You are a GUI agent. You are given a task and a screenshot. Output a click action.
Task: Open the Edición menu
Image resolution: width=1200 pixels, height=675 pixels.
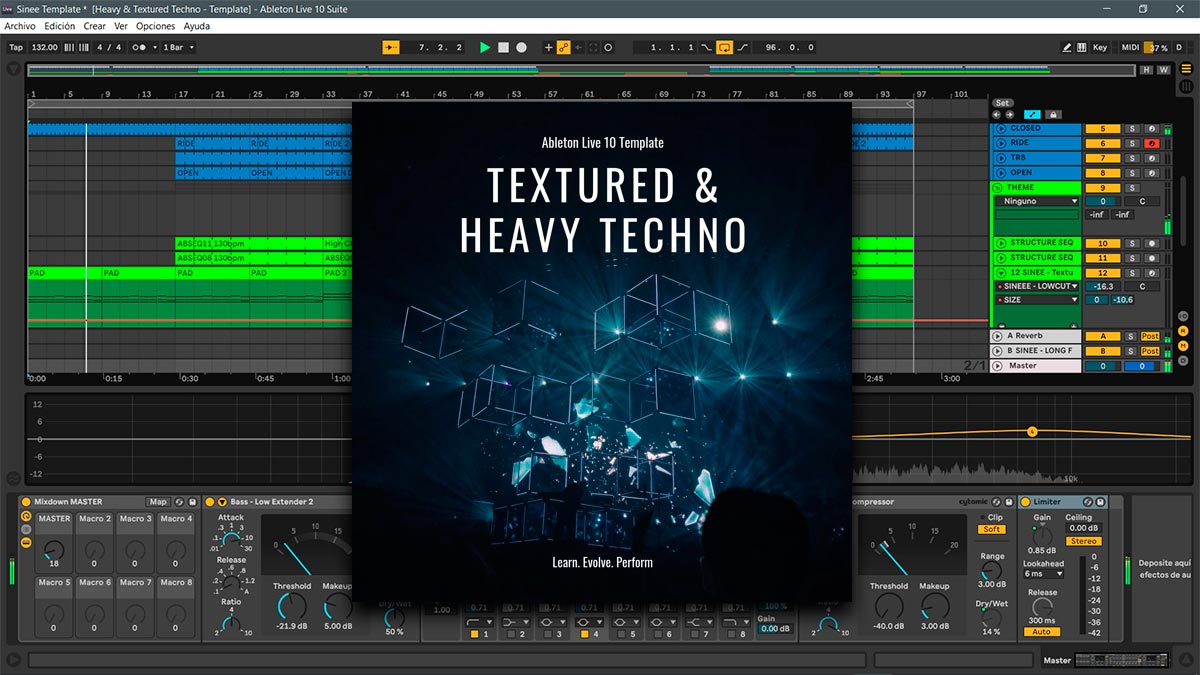(x=59, y=26)
